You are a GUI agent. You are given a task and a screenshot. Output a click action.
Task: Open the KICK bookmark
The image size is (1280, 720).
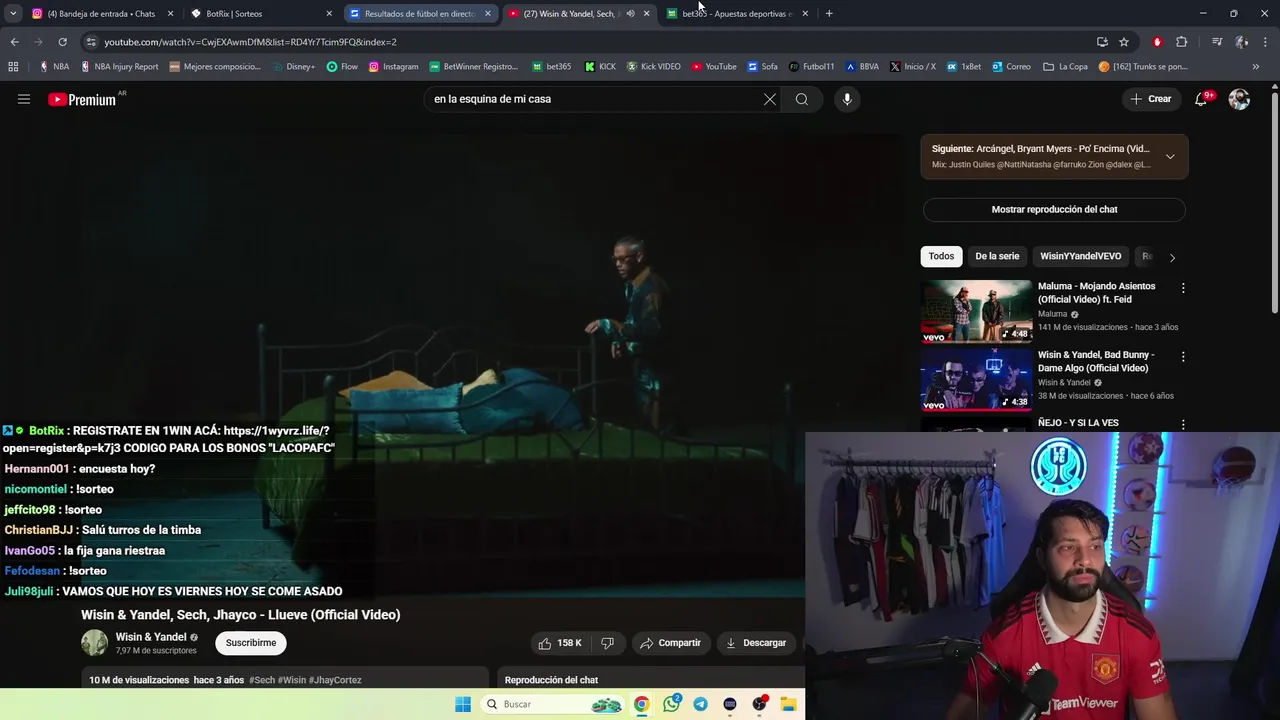[x=600, y=67]
